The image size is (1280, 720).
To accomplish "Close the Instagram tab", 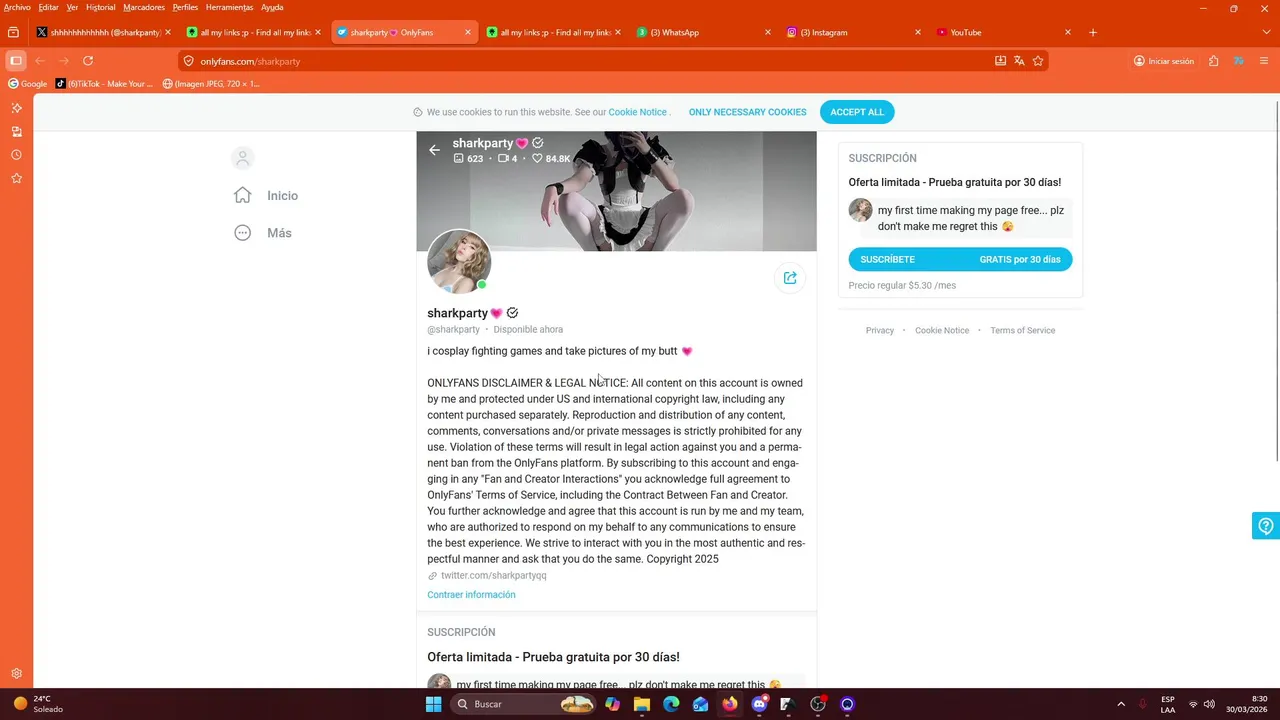I will [x=918, y=32].
